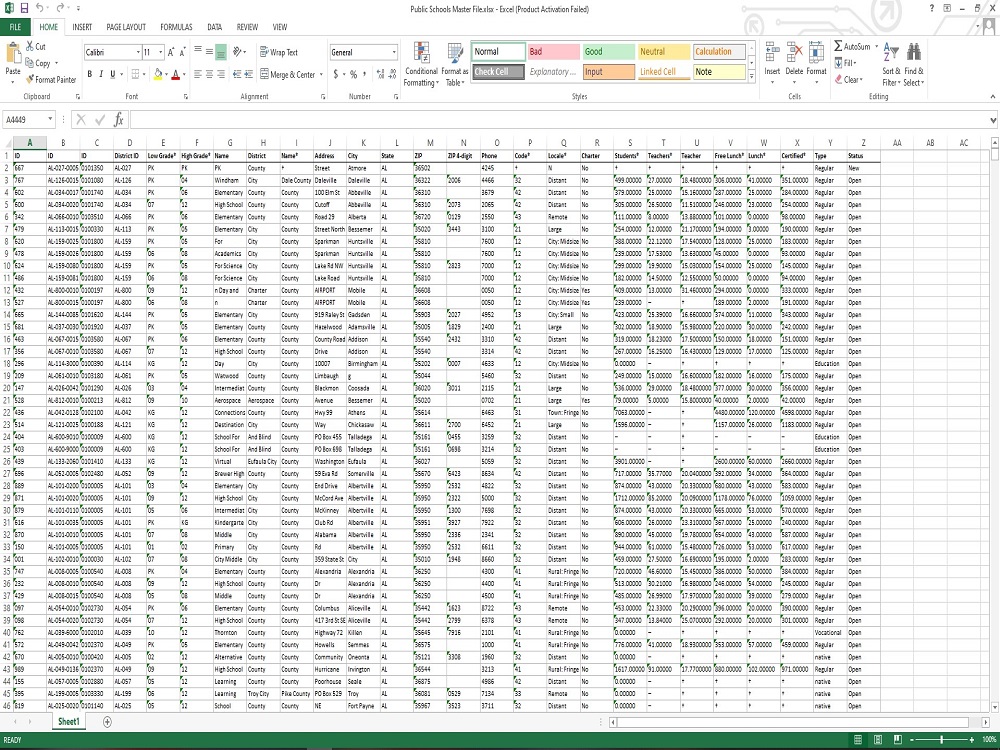Click the Increase Indent icon

point(248,75)
